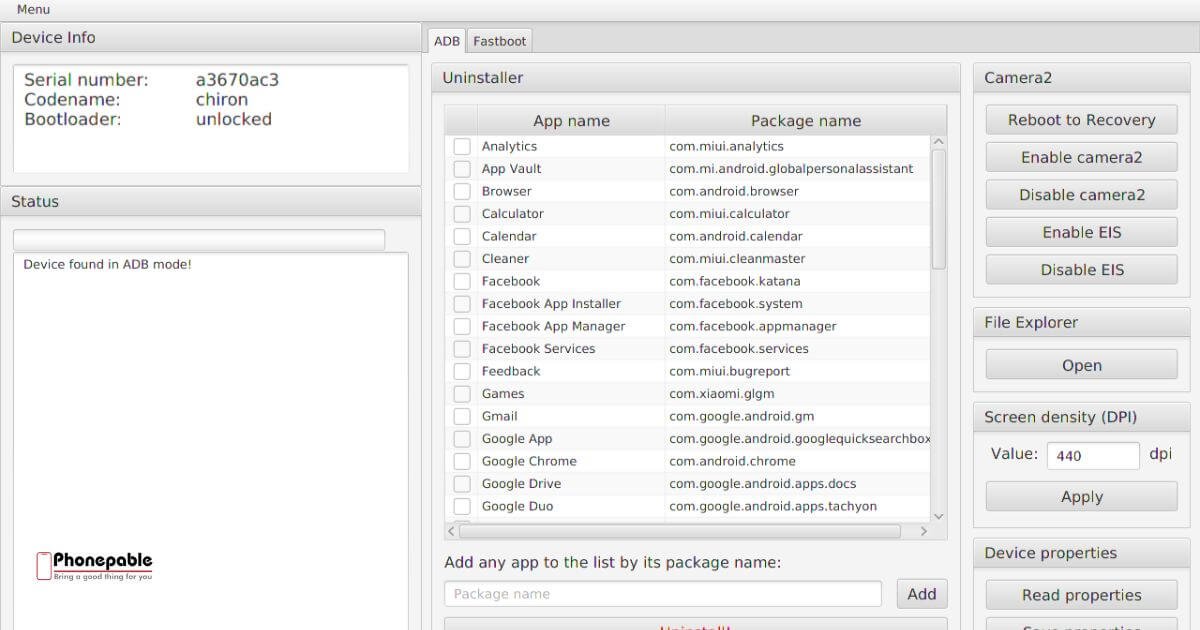This screenshot has height=630, width=1200.
Task: Select the com.google.android.apps.docs package cell
Action: [x=798, y=484]
